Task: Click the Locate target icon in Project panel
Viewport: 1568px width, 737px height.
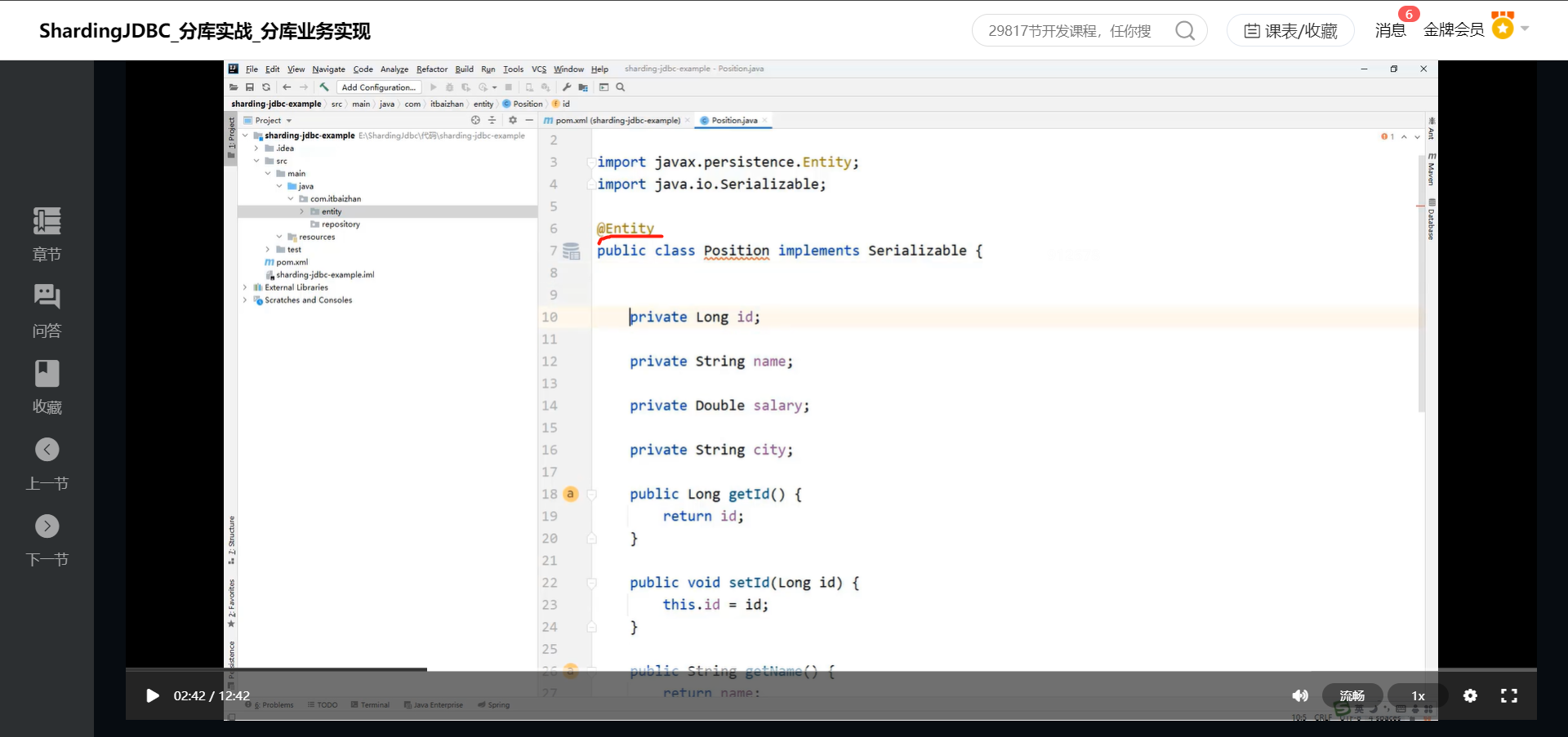Action: pyautogui.click(x=475, y=120)
